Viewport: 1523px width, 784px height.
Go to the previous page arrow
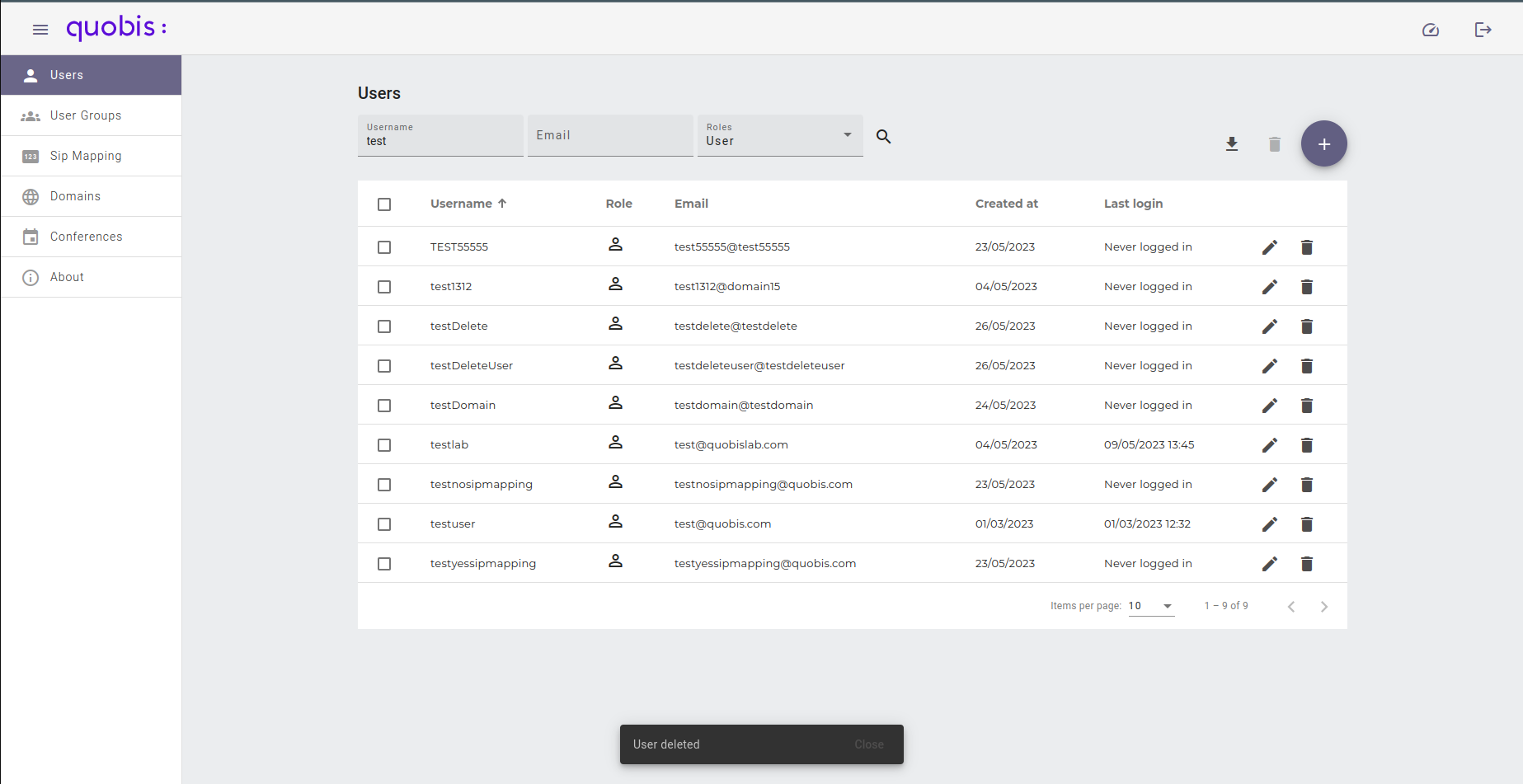[x=1291, y=607]
